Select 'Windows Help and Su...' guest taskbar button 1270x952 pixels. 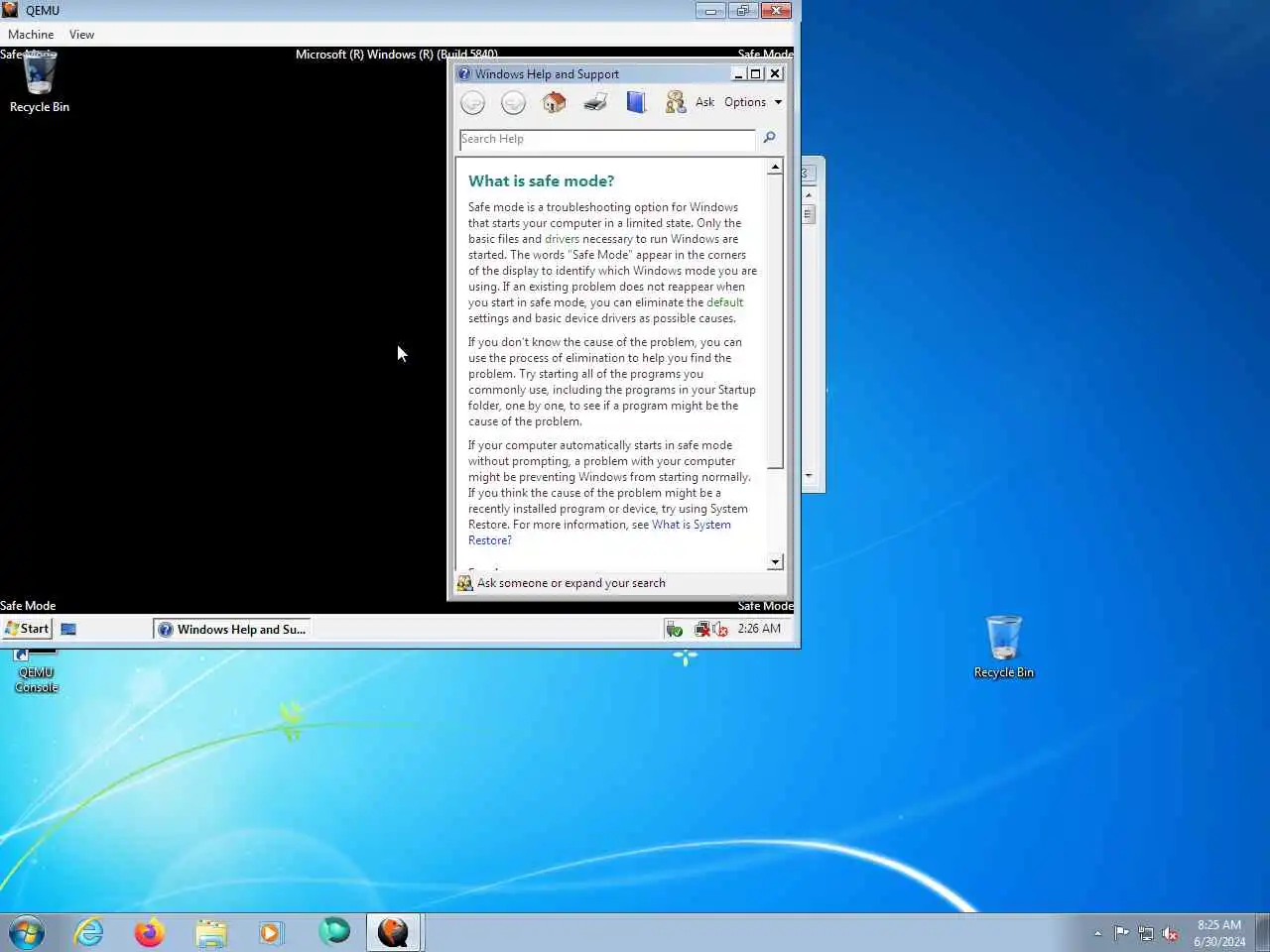pyautogui.click(x=232, y=629)
